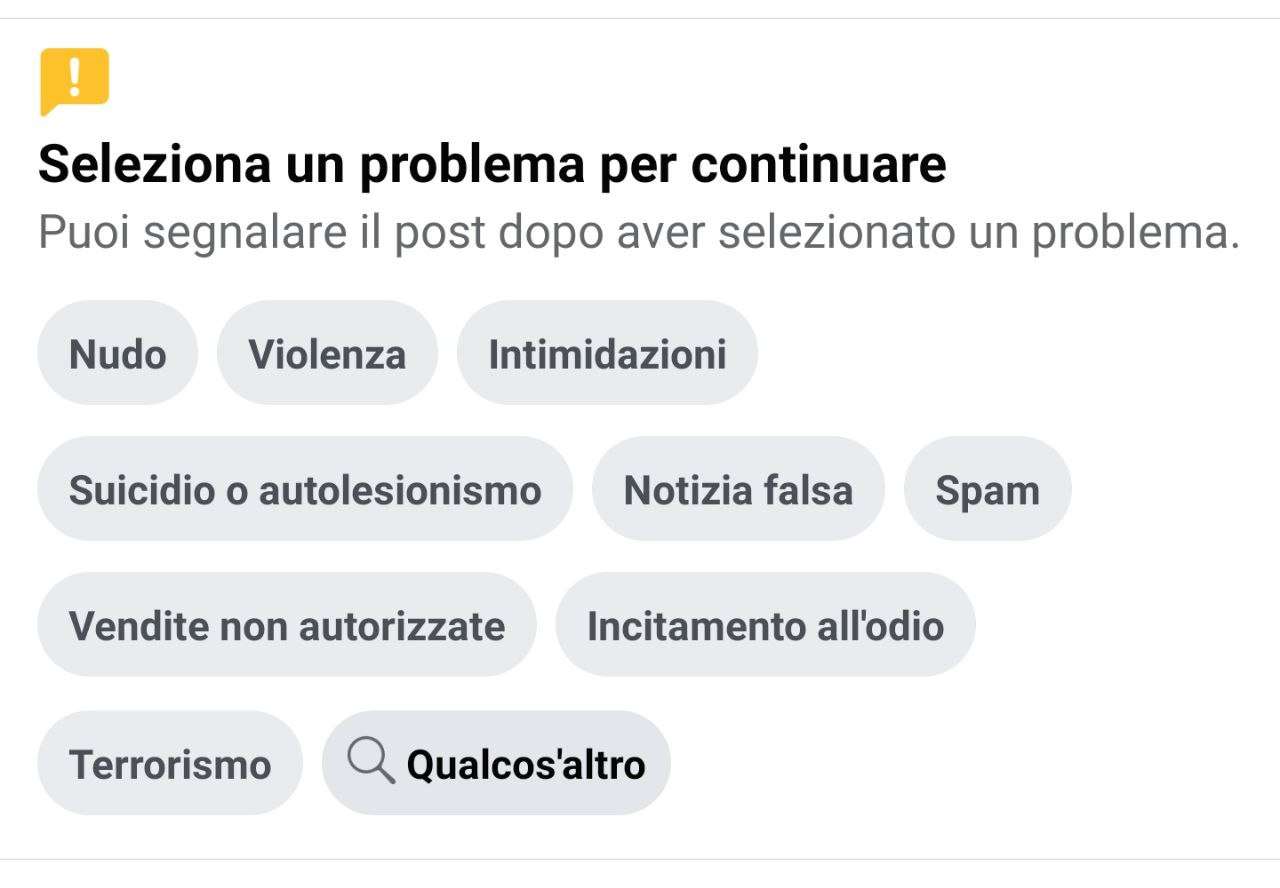Open the Qualcos'altro search option

pos(496,763)
